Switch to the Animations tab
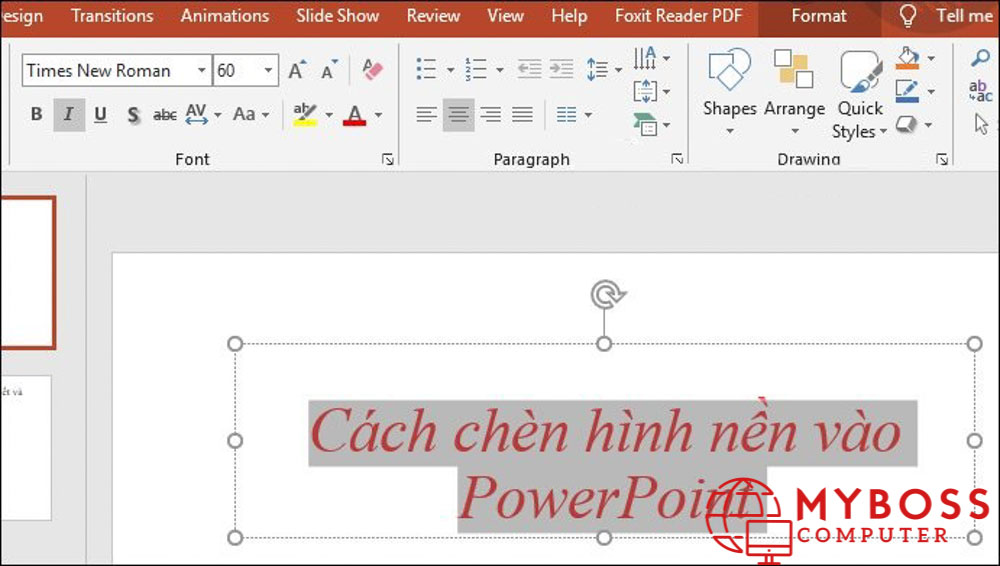Image resolution: width=1000 pixels, height=566 pixels. [224, 16]
